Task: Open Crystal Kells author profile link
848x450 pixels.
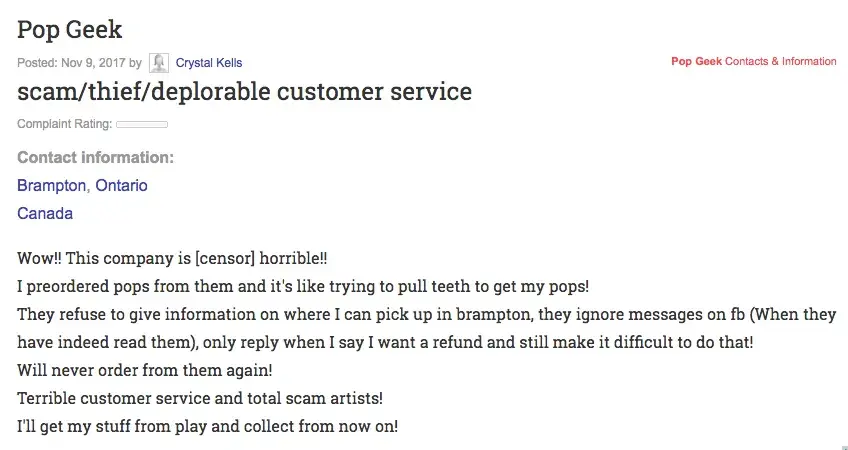Action: pos(209,63)
